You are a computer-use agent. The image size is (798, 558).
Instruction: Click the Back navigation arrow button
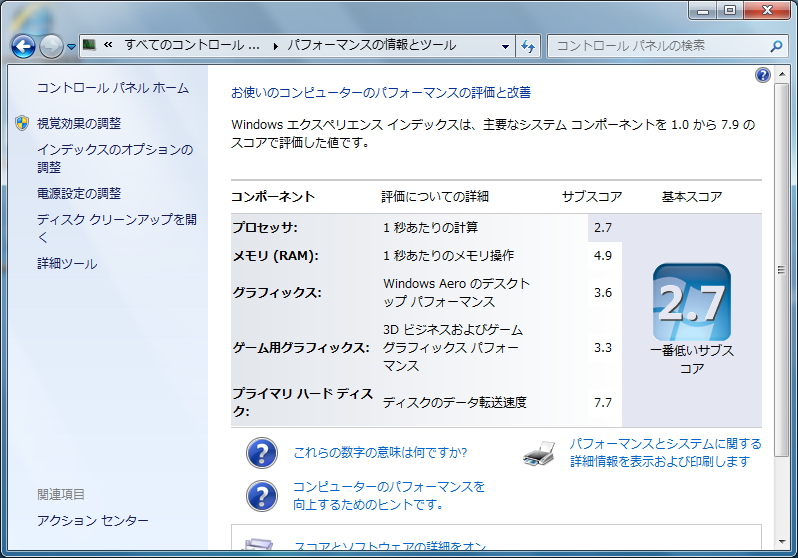(x=23, y=47)
